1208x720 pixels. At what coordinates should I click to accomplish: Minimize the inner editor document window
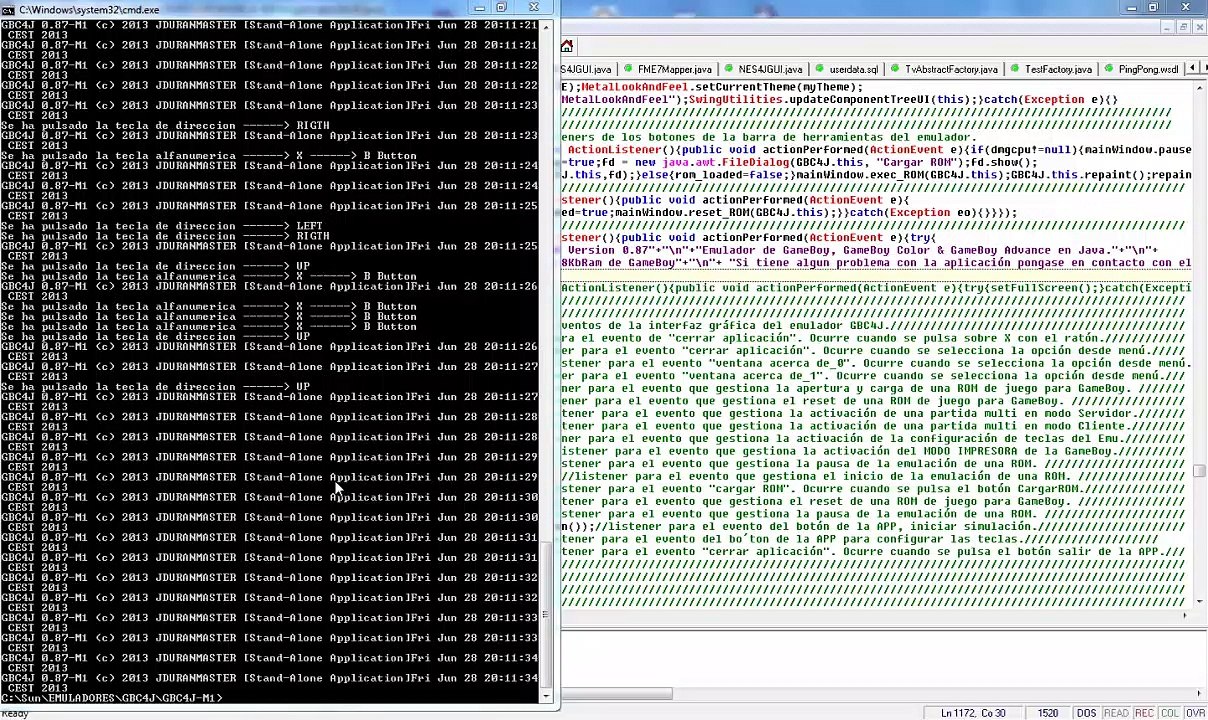pyautogui.click(x=1167, y=27)
